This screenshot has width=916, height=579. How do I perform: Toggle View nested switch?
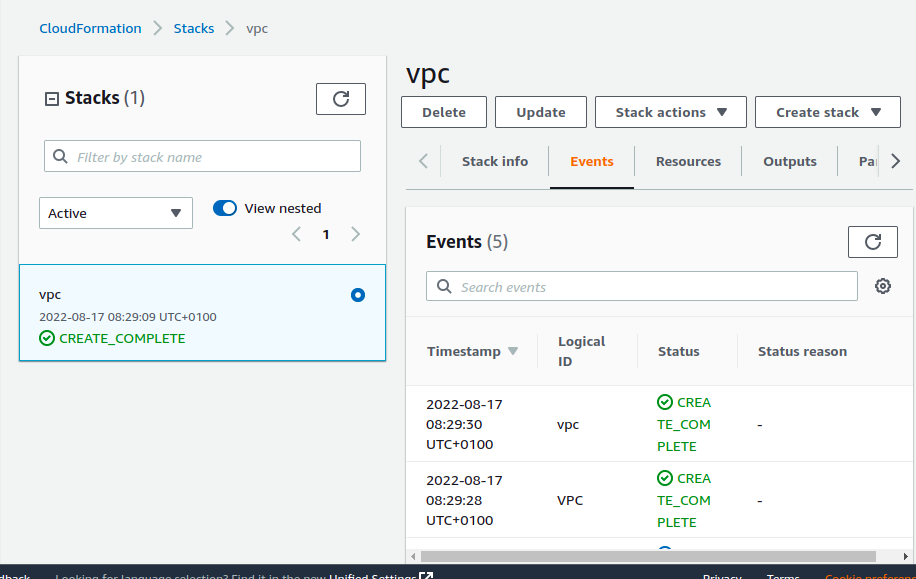point(225,208)
